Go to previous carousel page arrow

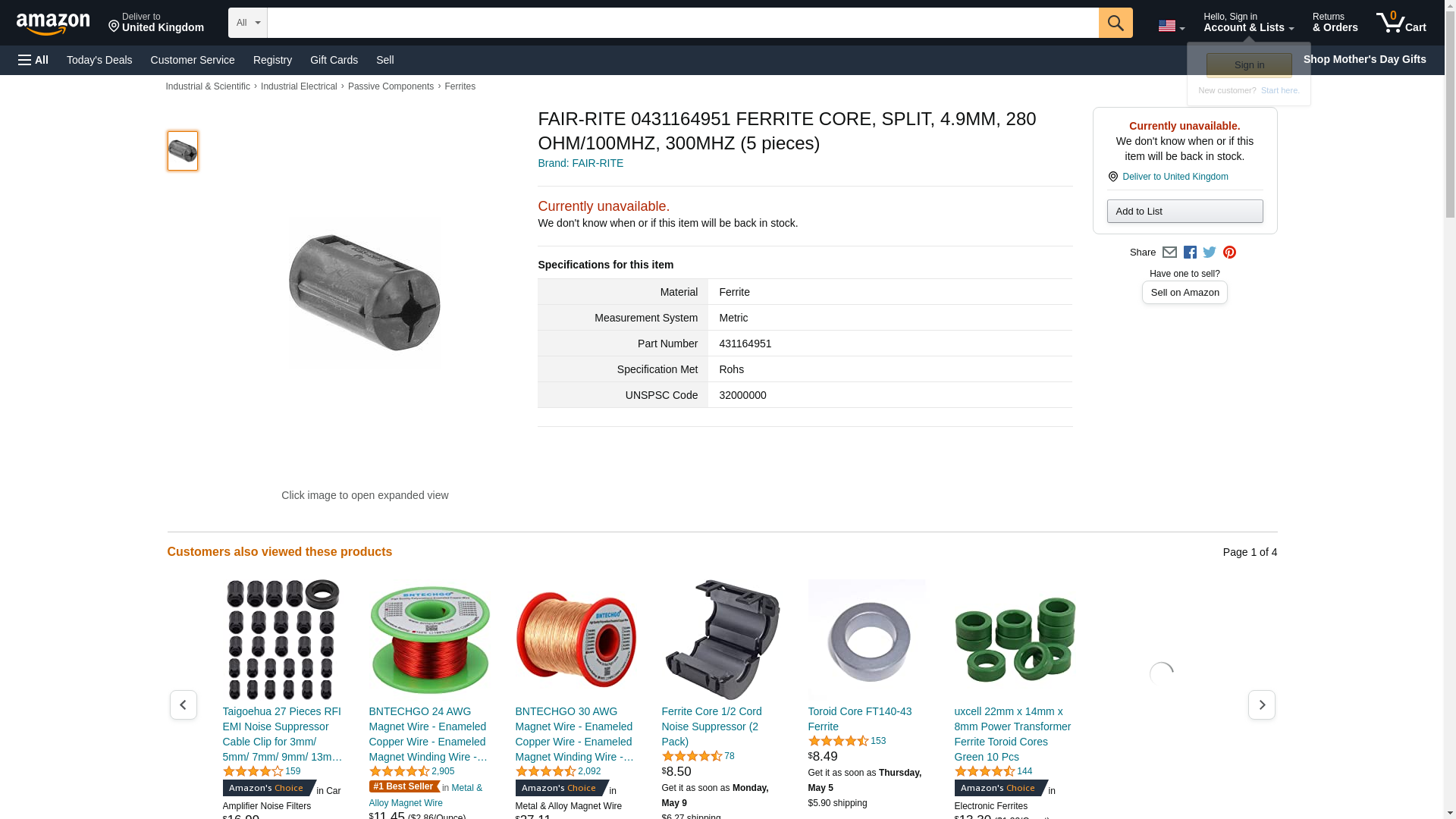coord(184,705)
